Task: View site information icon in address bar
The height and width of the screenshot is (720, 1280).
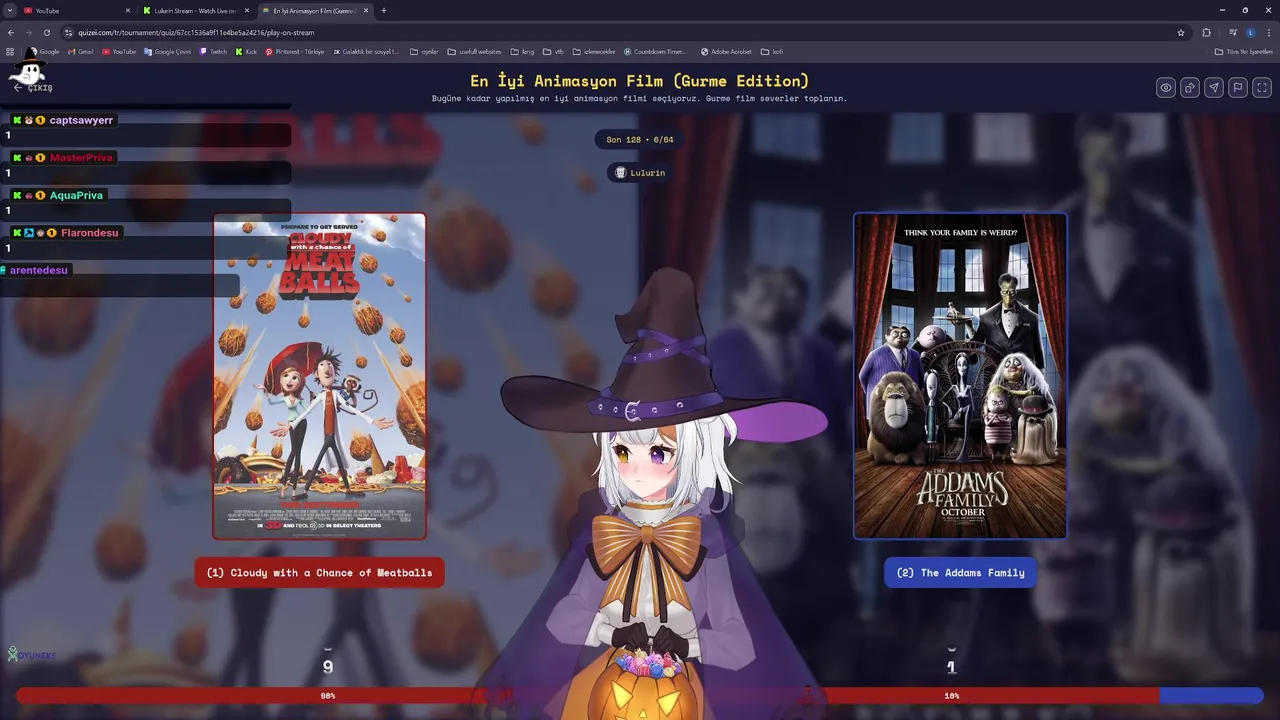Action: coord(70,32)
